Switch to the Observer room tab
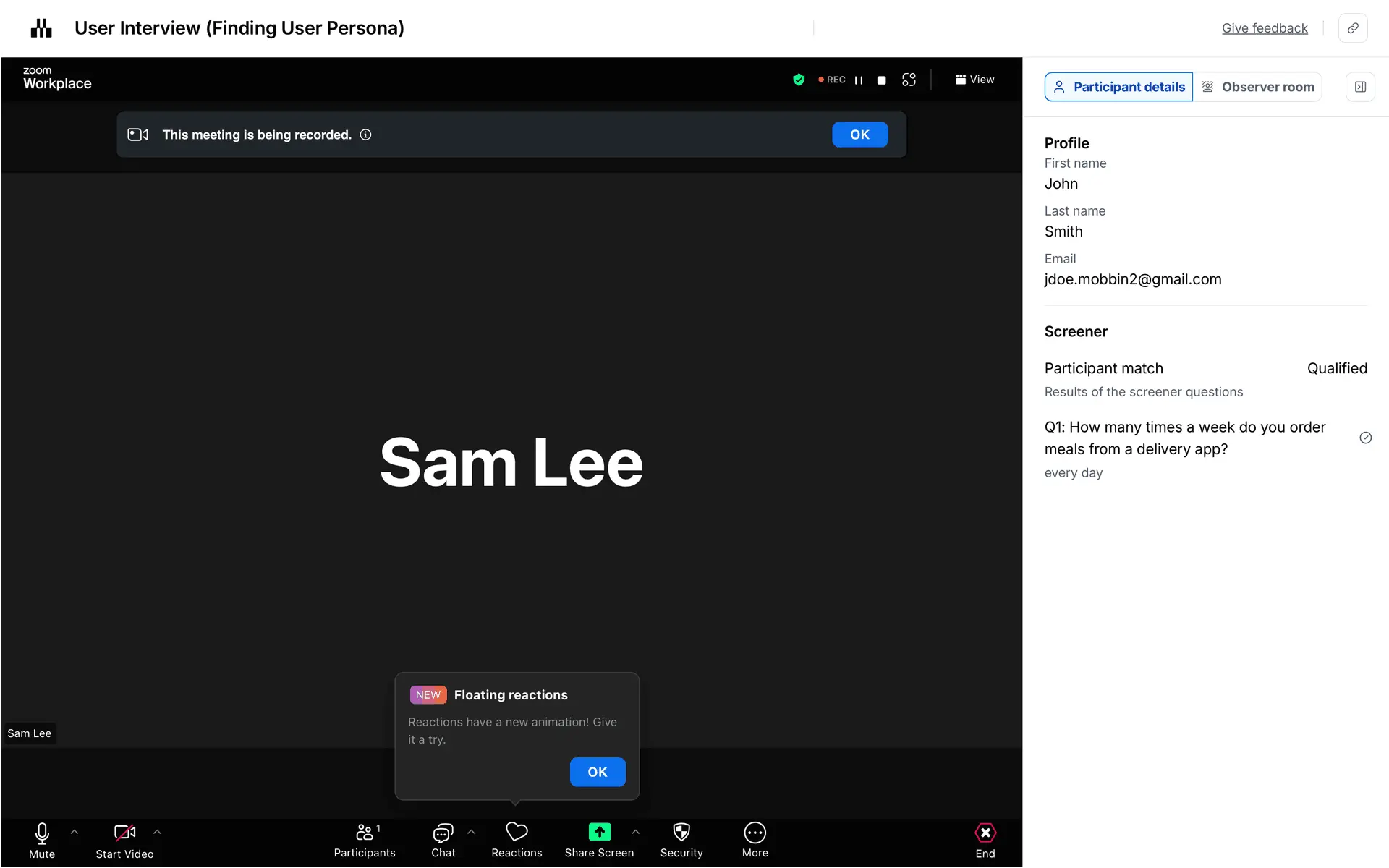1389x868 pixels. (x=1257, y=87)
